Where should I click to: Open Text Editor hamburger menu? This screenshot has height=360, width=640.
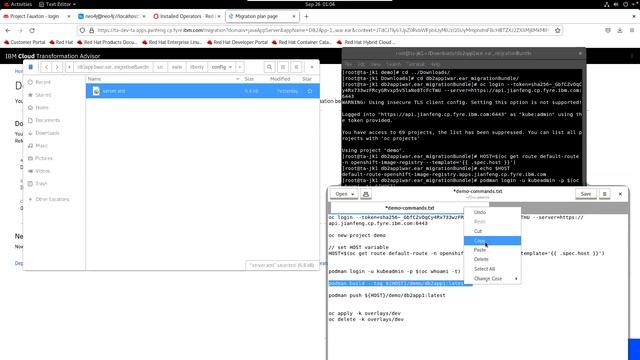pos(604,194)
